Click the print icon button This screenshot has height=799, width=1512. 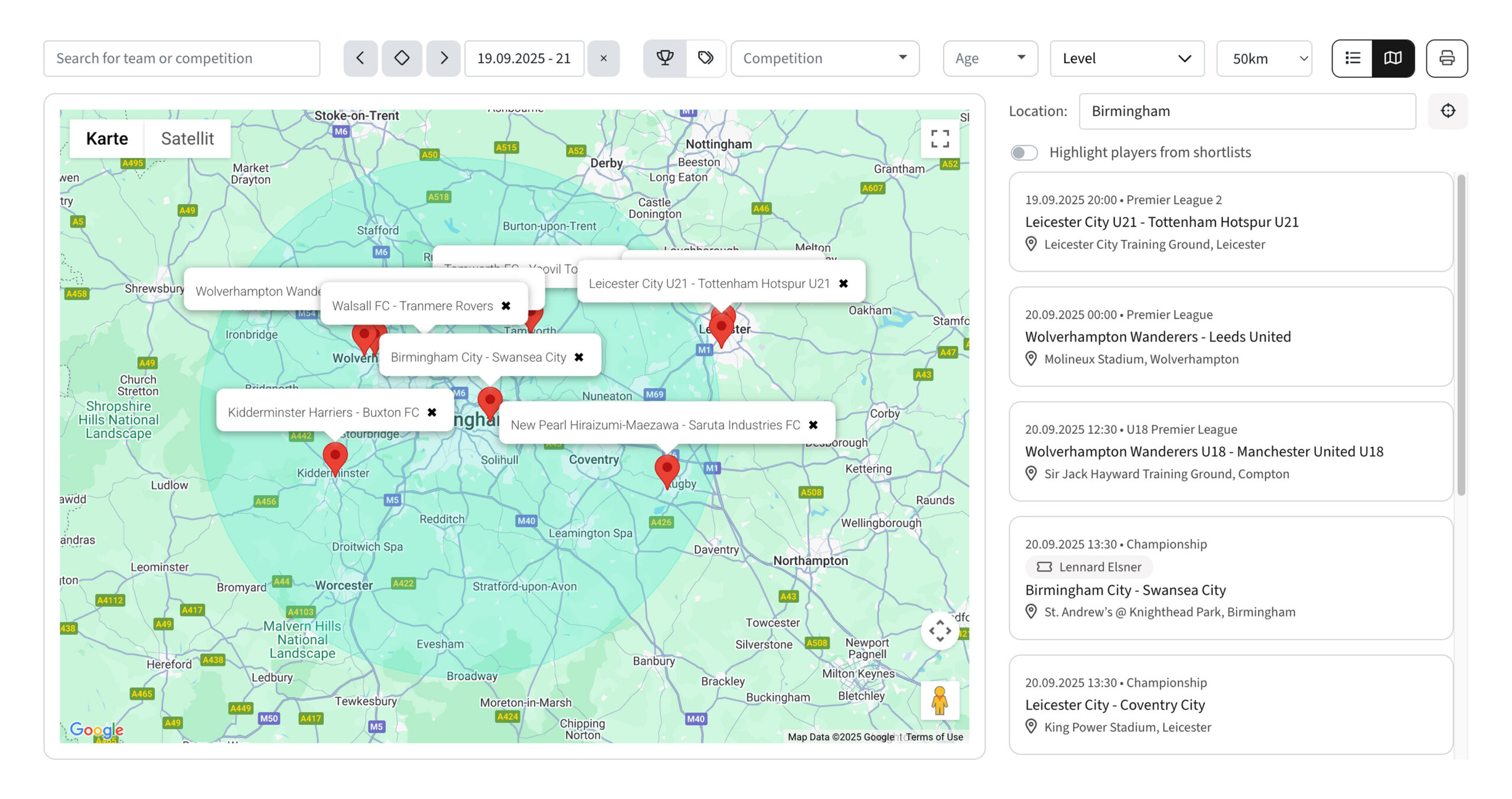click(1447, 58)
